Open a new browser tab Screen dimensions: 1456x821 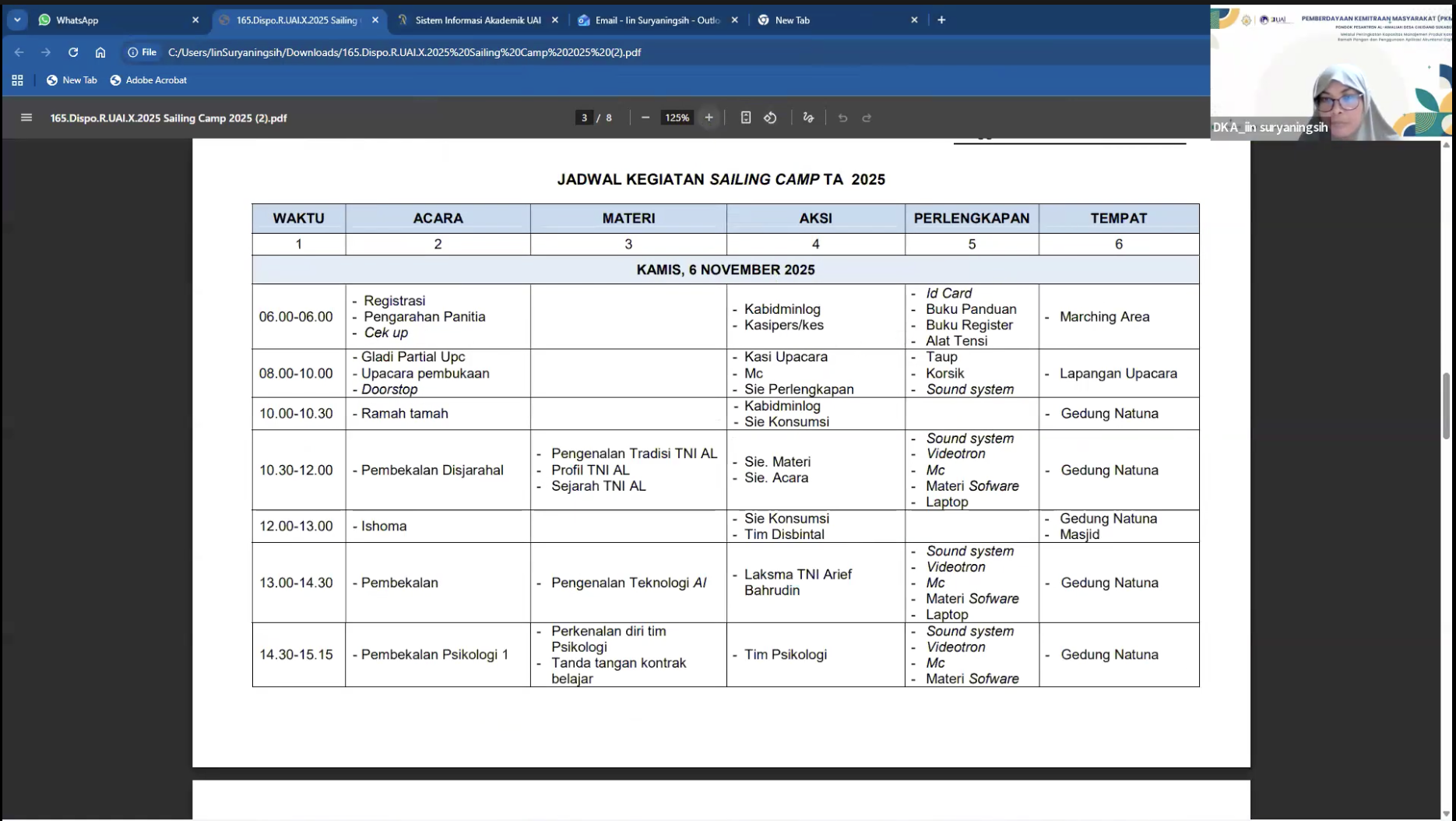[x=941, y=20]
